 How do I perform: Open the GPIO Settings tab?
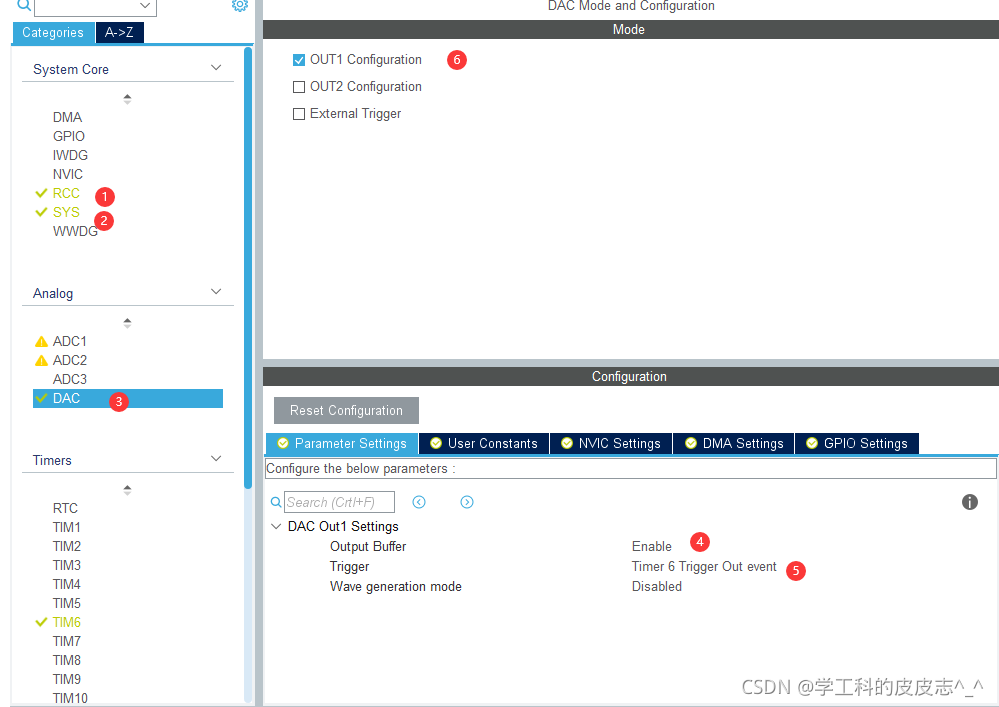pyautogui.click(x=857, y=443)
